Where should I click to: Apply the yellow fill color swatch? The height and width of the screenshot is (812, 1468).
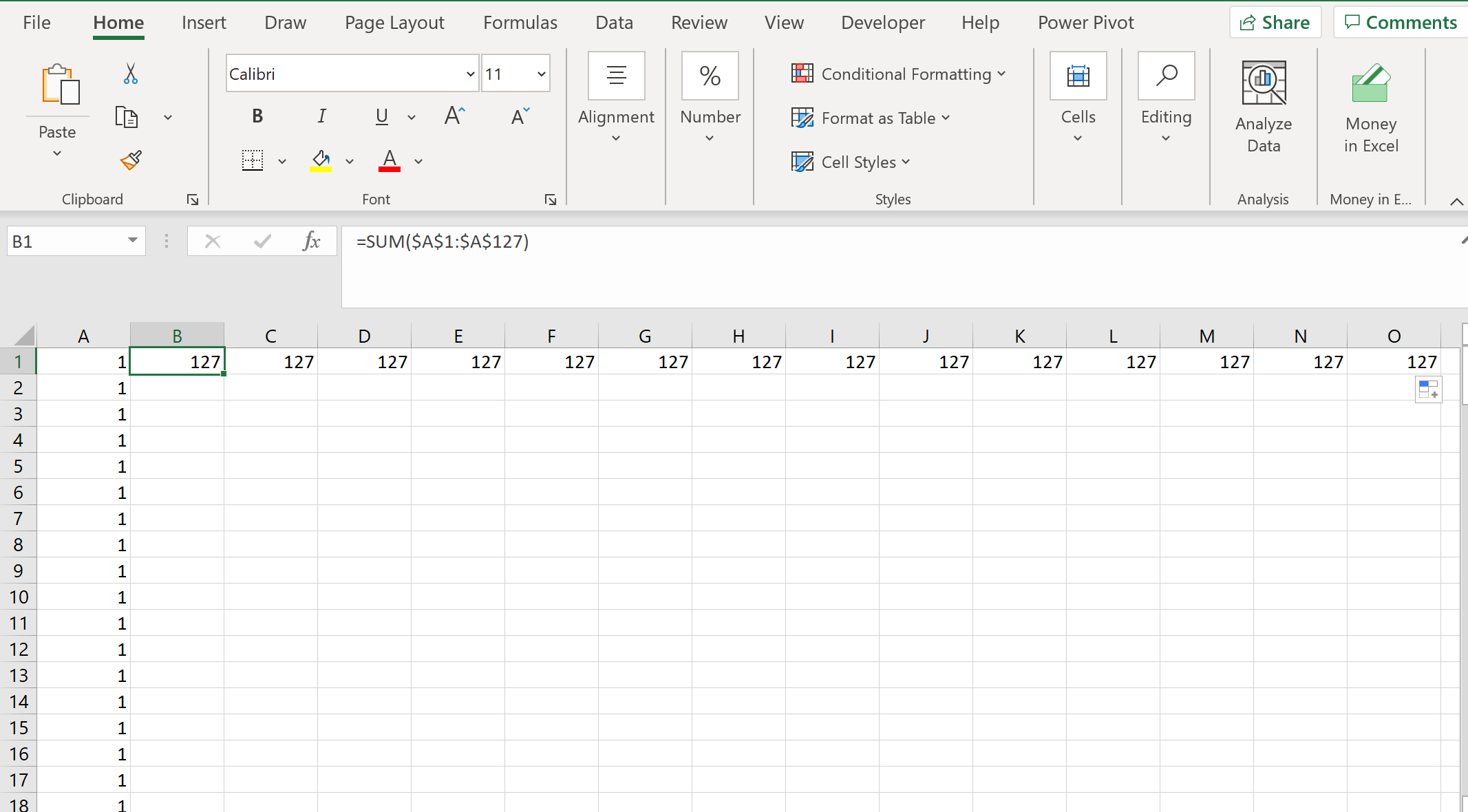pyautogui.click(x=320, y=161)
